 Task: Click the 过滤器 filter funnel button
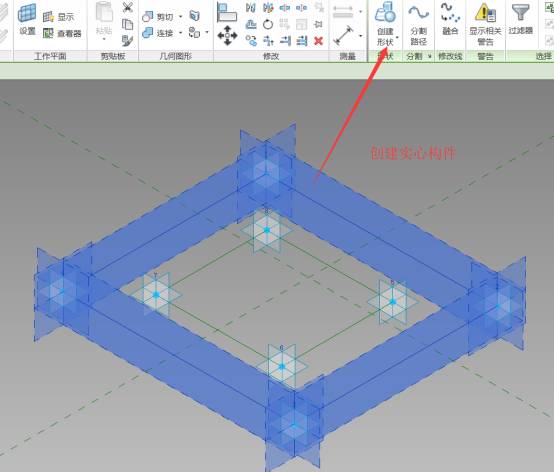[520, 18]
